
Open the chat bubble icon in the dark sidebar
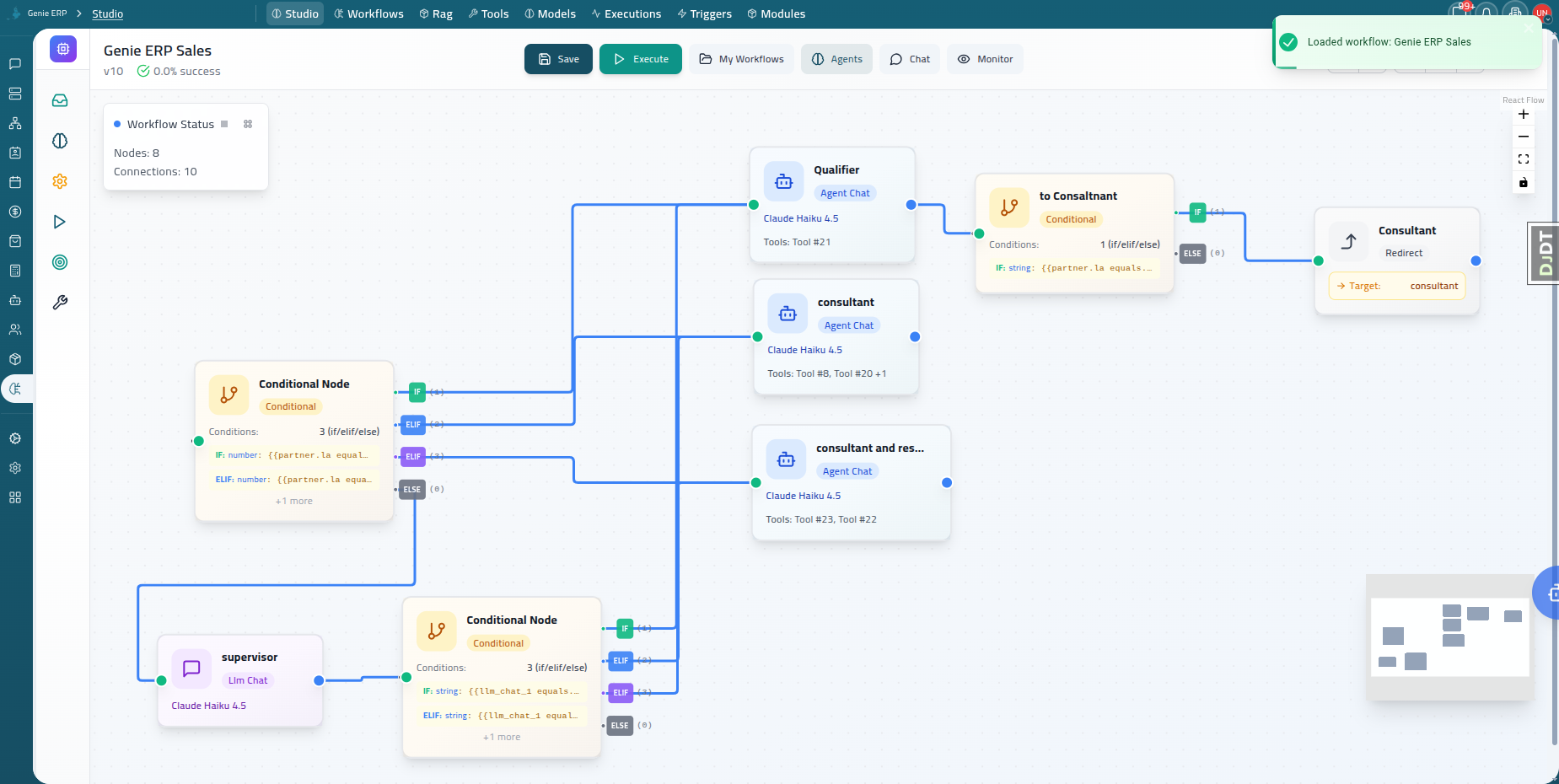coord(14,63)
